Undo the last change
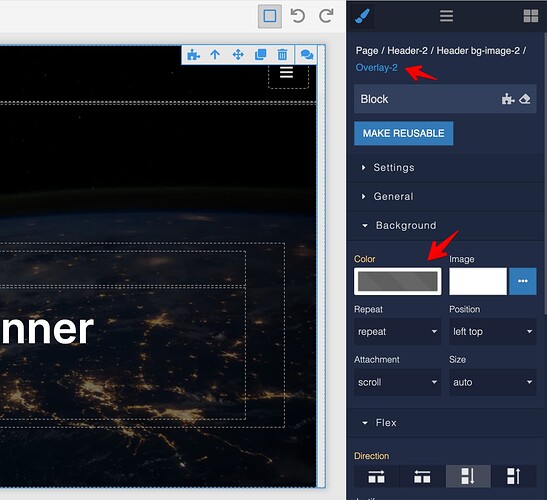Screen dimensions: 547x500 click(298, 16)
